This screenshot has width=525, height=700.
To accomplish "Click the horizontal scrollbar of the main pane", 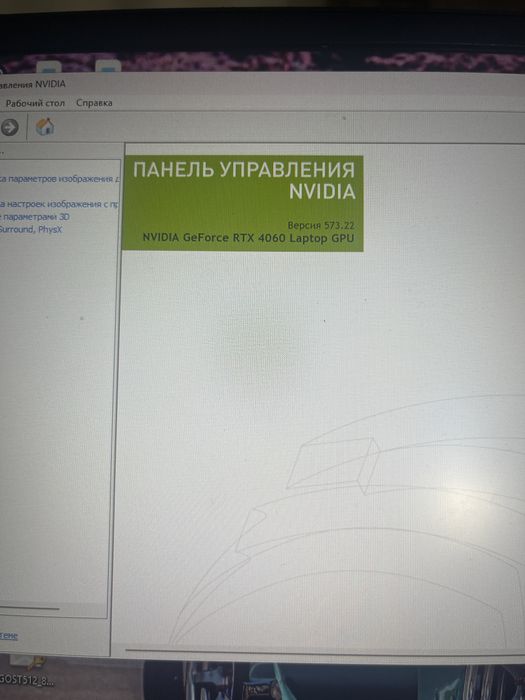I will click(x=325, y=651).
